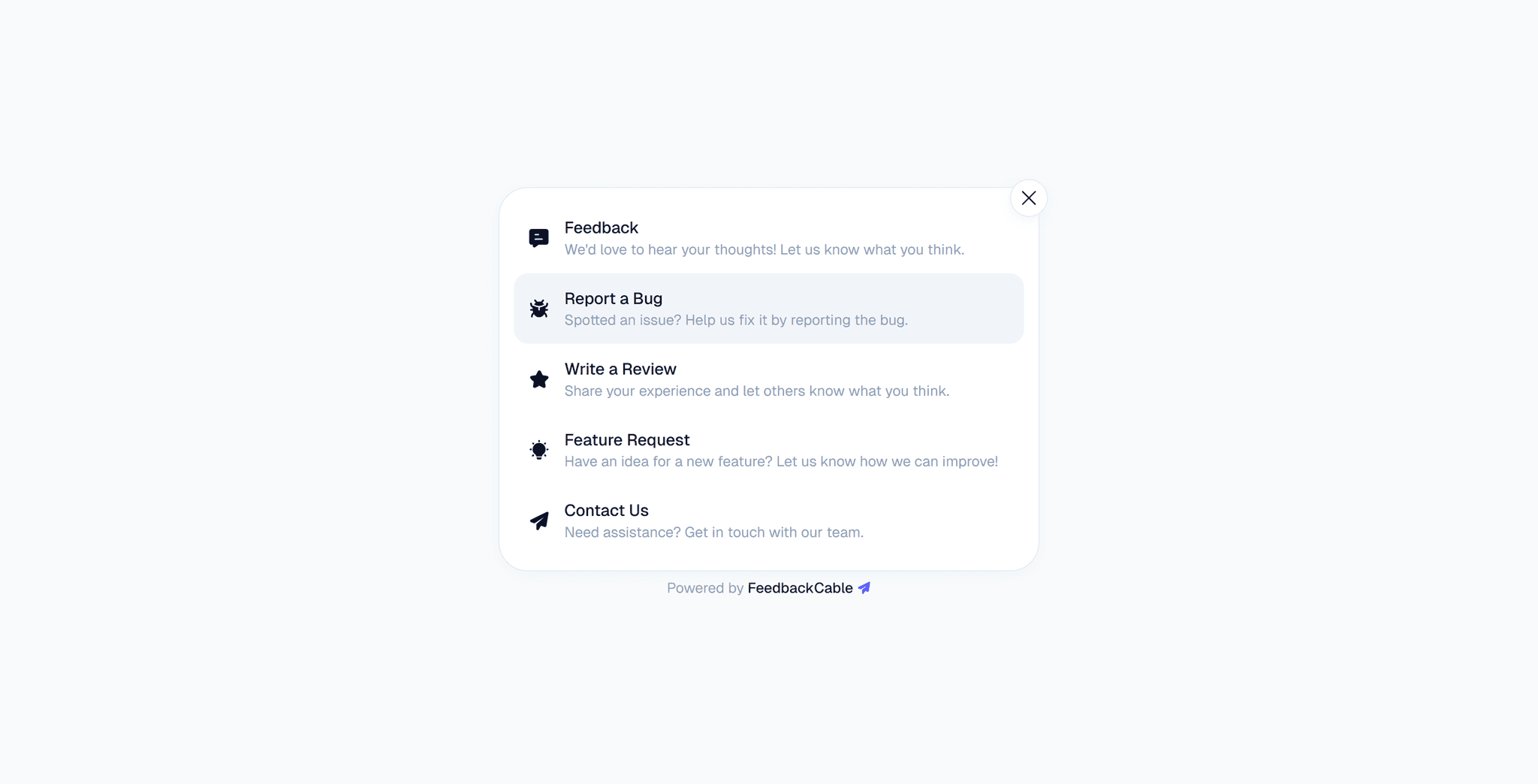Click "We'd love to hear your thoughts" description
The width and height of the screenshot is (1538, 784).
click(764, 249)
